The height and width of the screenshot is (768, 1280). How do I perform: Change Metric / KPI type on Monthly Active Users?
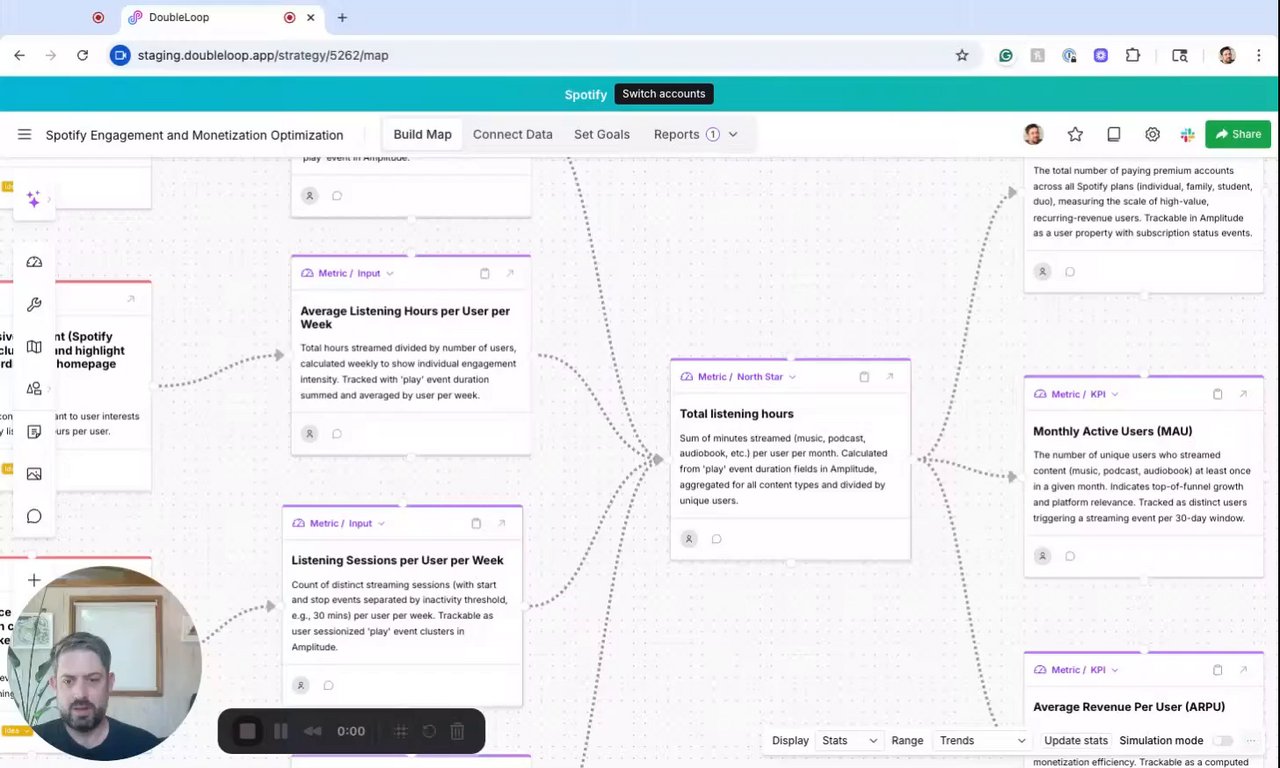[1105, 394]
